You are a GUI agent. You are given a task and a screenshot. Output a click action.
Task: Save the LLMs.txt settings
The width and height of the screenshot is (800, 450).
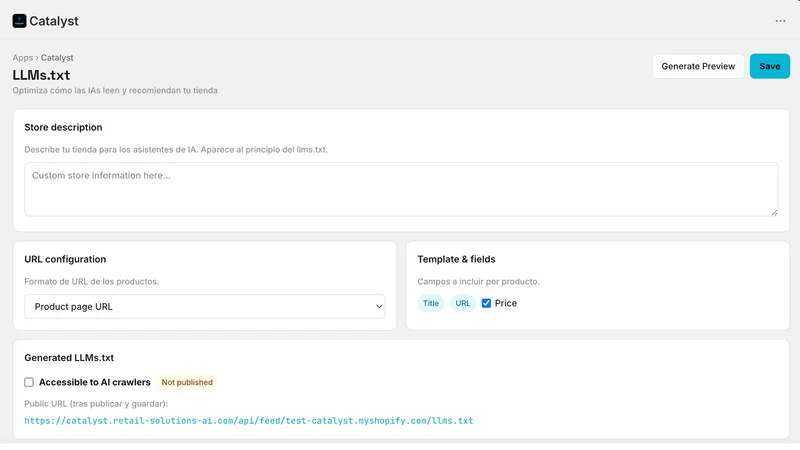click(x=769, y=66)
